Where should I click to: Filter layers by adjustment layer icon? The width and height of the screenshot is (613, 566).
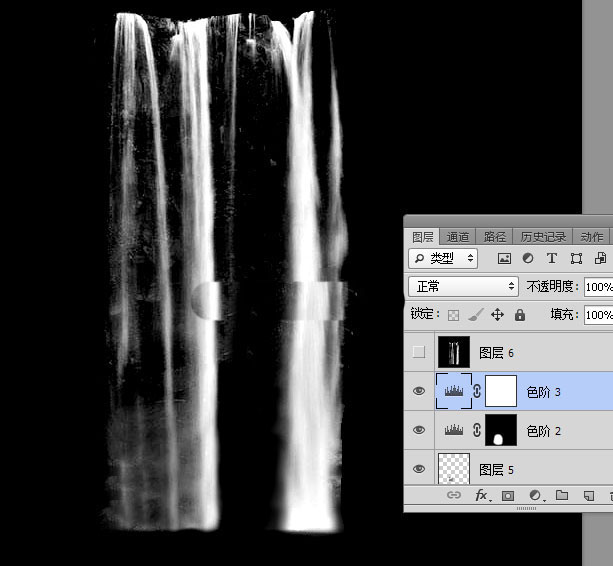point(528,258)
